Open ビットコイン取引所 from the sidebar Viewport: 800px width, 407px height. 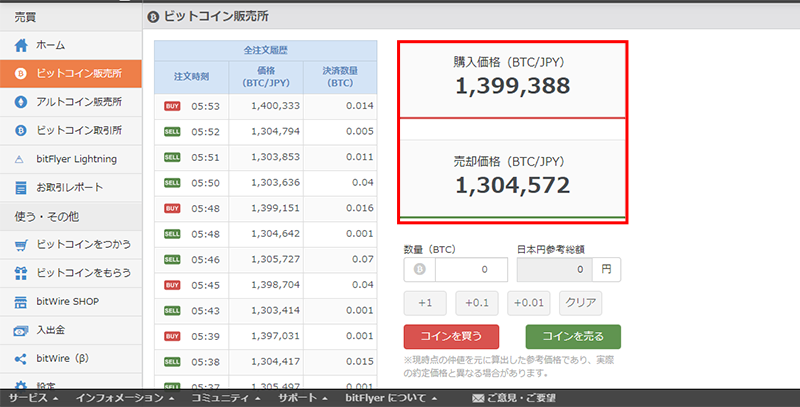(x=71, y=131)
